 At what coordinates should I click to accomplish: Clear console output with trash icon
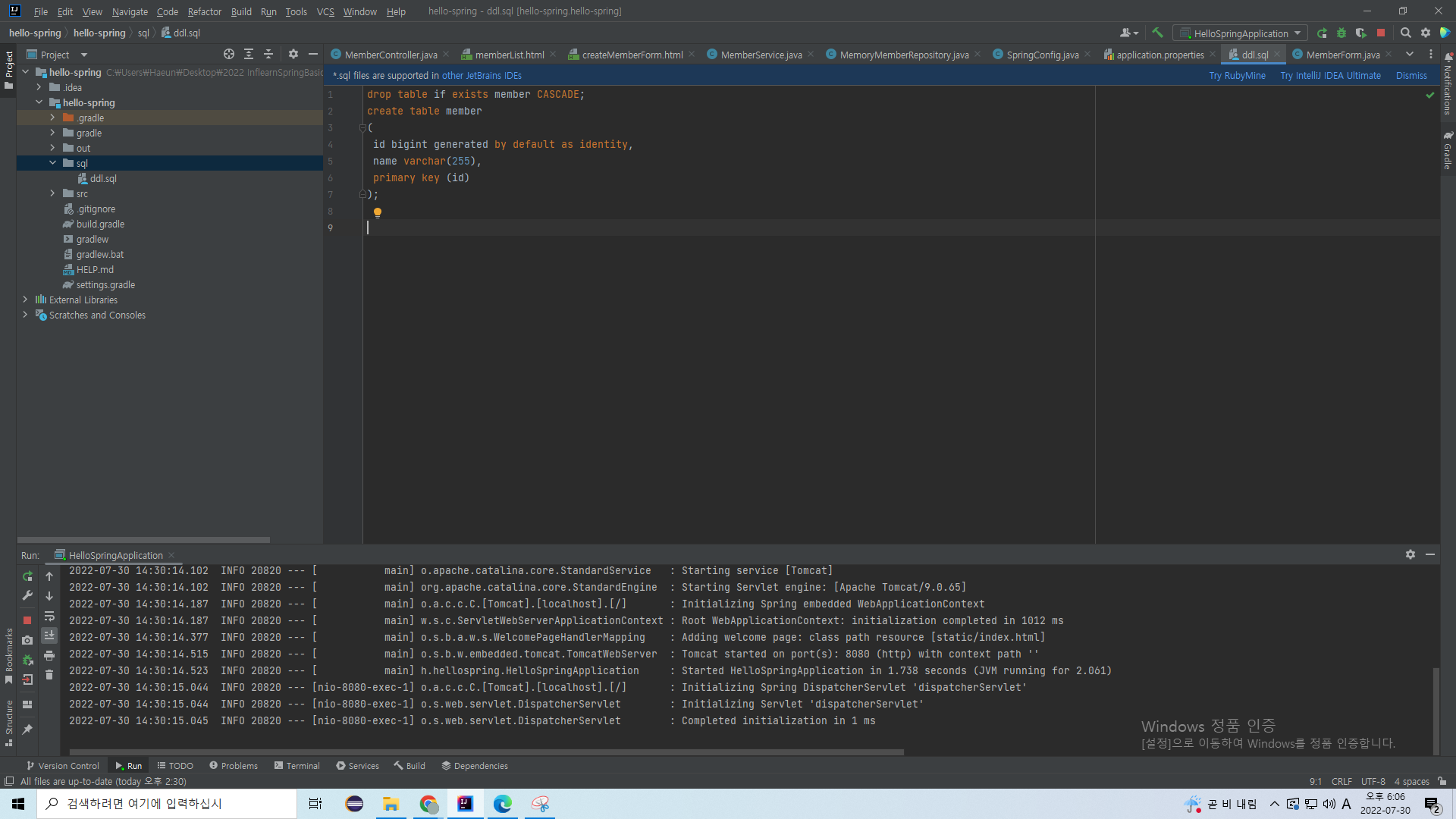(x=49, y=674)
